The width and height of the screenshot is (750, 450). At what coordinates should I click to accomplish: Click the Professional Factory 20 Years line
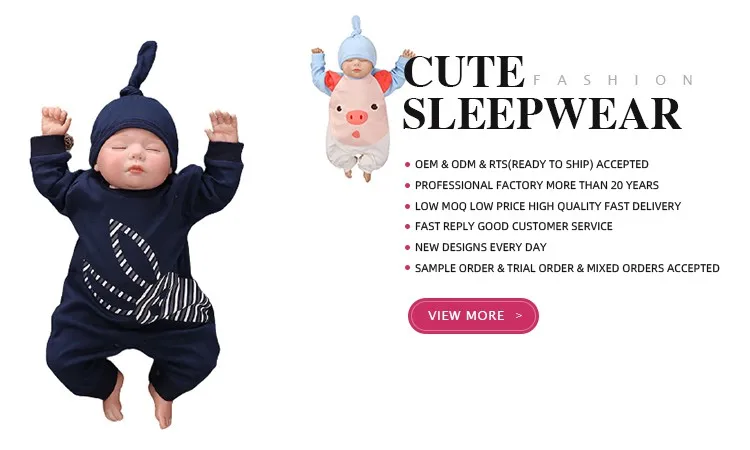coord(537,185)
